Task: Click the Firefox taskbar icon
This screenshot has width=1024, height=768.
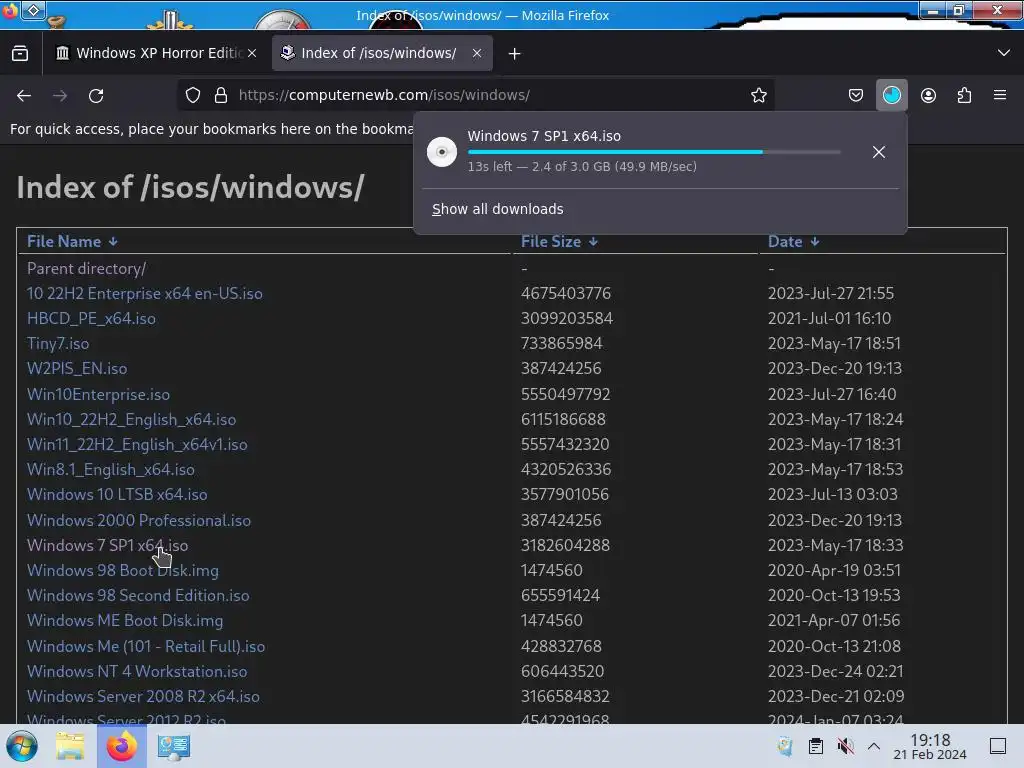Action: tap(121, 746)
